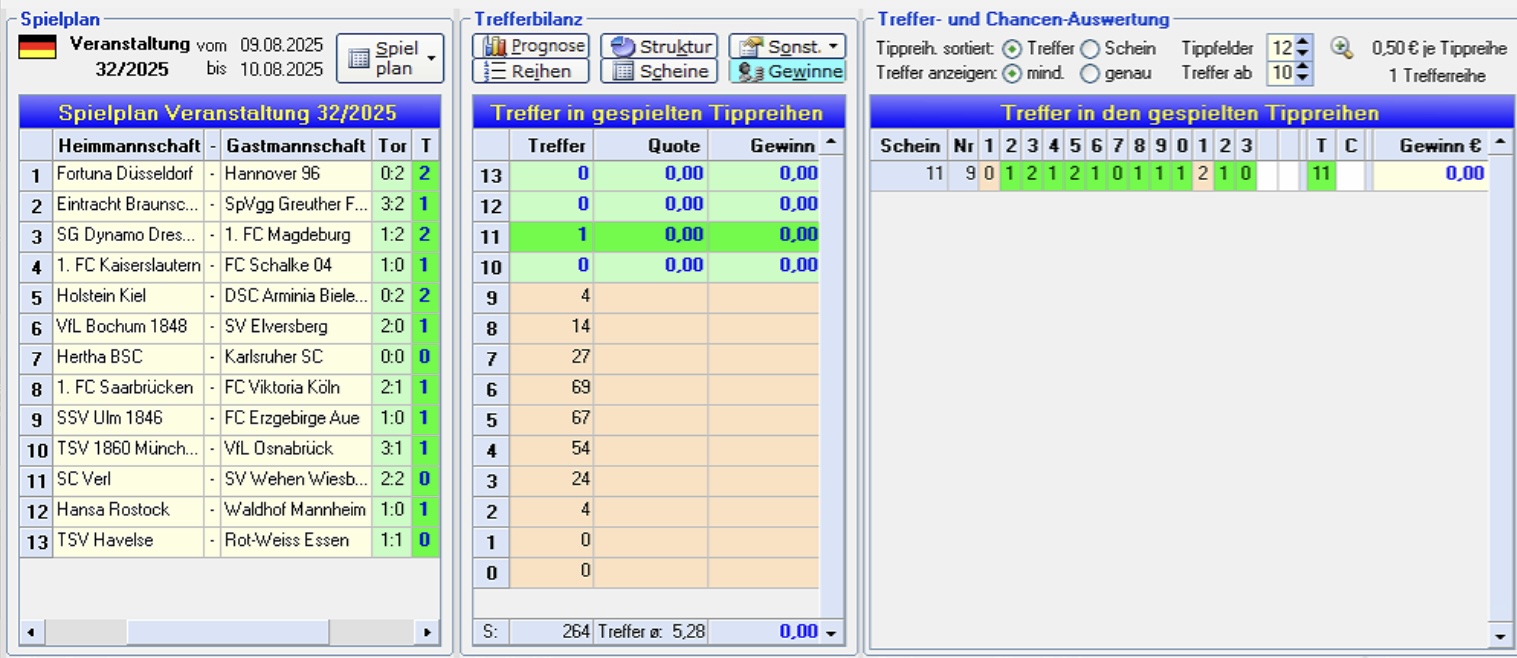Image resolution: width=1517 pixels, height=658 pixels.
Task: Click the Treffer count 54 cell
Action: tap(552, 449)
